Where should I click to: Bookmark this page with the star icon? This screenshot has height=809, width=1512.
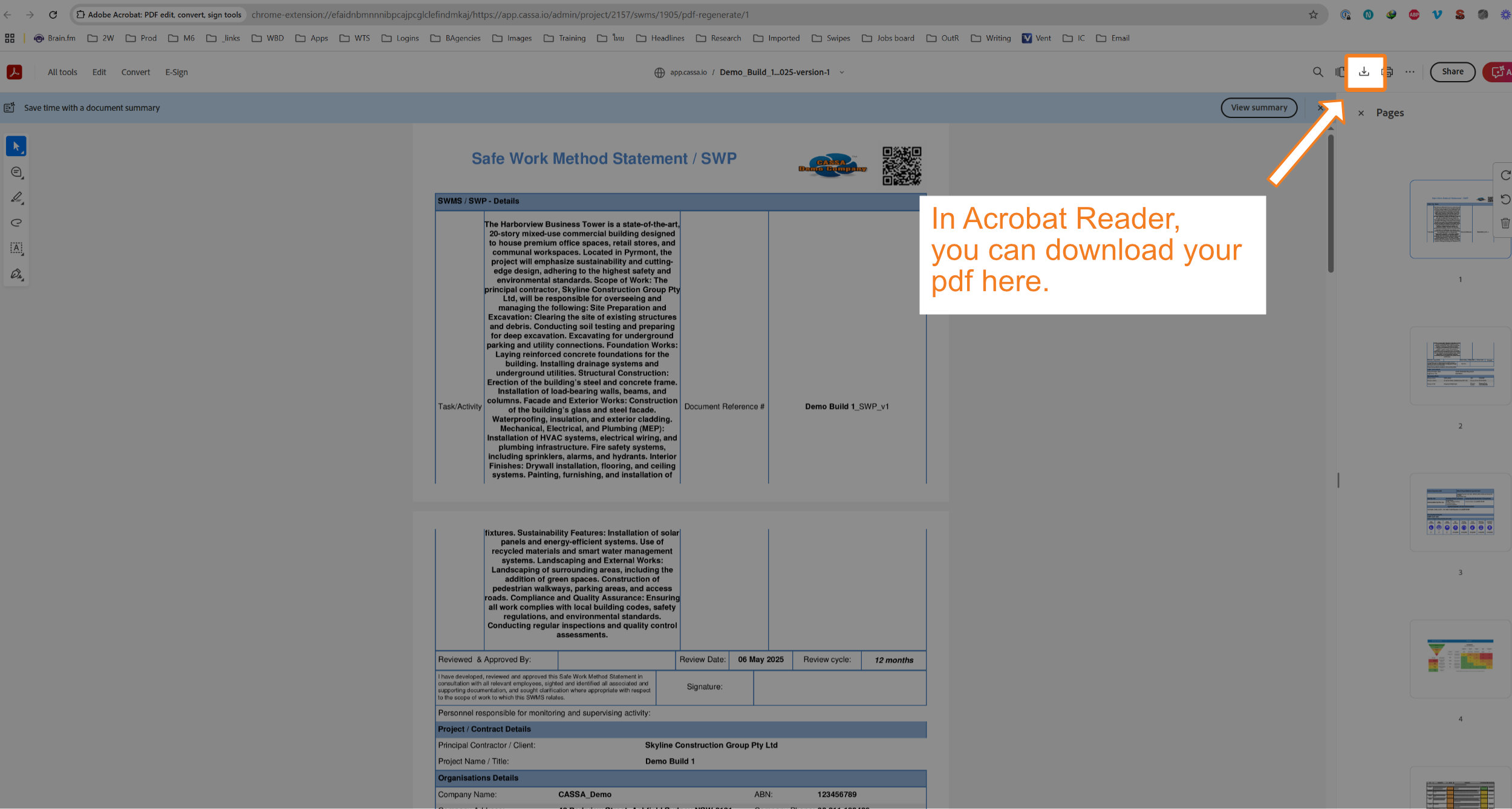(x=1313, y=15)
